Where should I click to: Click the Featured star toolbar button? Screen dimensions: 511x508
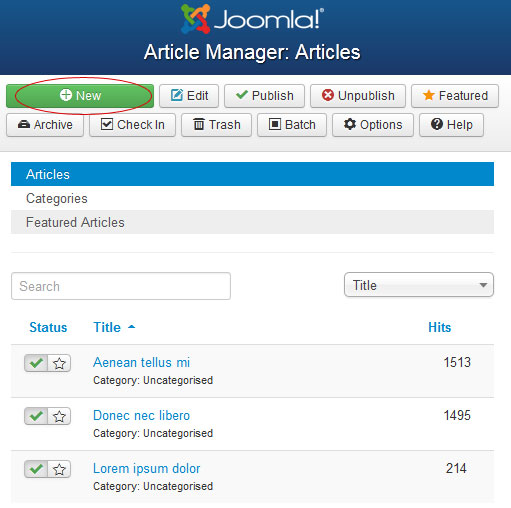click(455, 96)
